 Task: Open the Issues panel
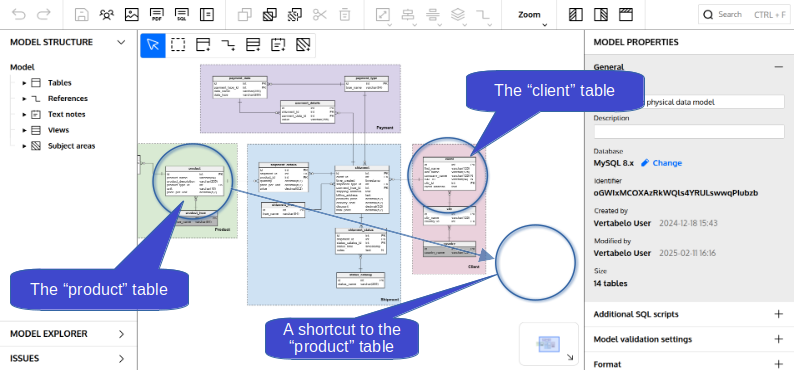tap(68, 359)
